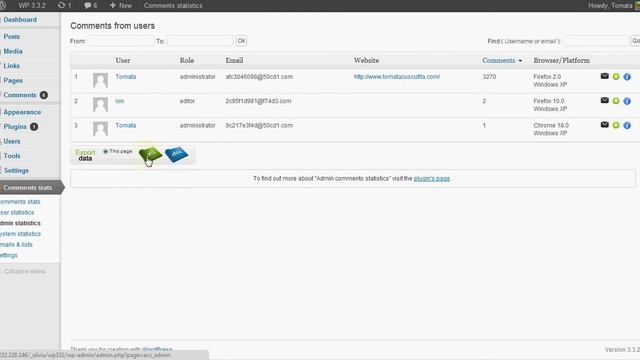The height and width of the screenshot is (360, 640).
Task: Click avatar of row 3 user Tomata
Action: click(x=100, y=129)
